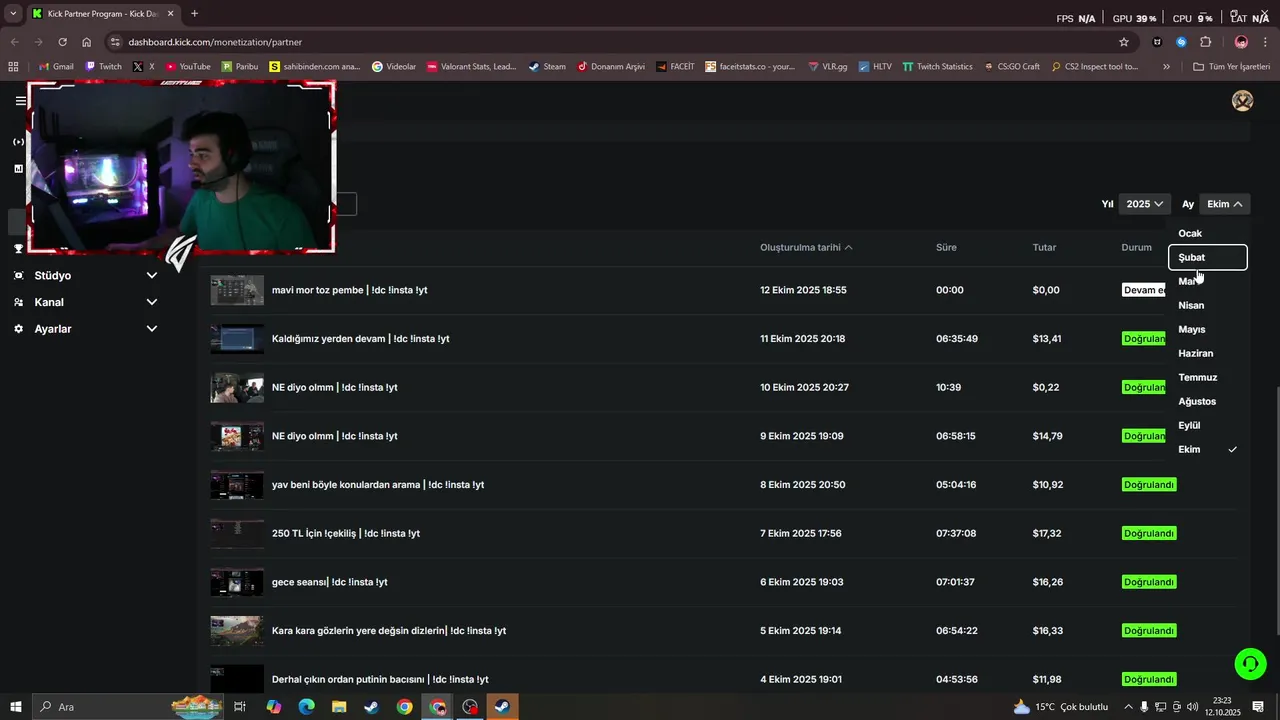Open the Twitch bookmark
1280x720 pixels.
click(104, 67)
